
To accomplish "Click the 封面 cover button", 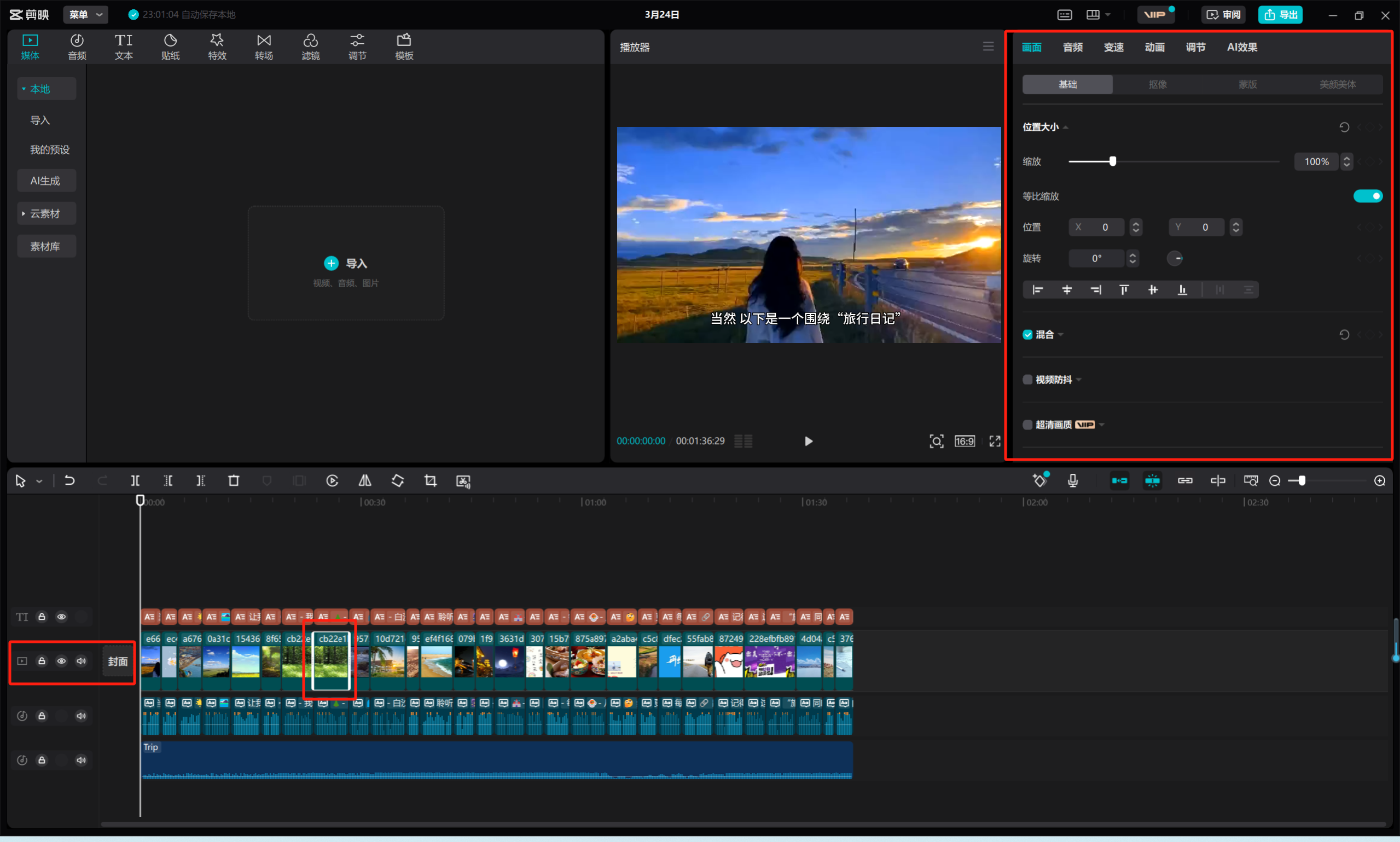I will pos(118,661).
